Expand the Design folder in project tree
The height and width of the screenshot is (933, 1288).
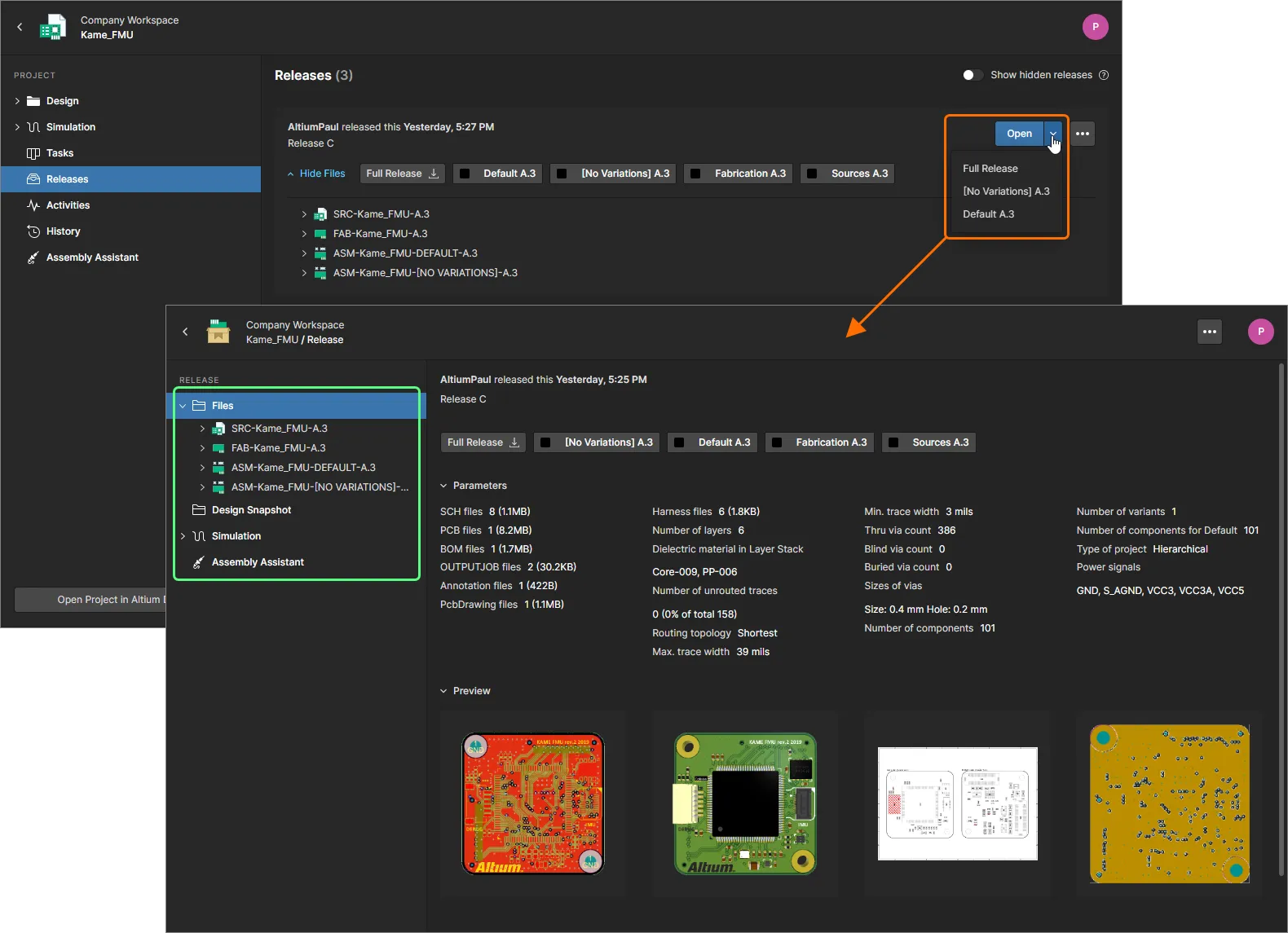point(17,101)
